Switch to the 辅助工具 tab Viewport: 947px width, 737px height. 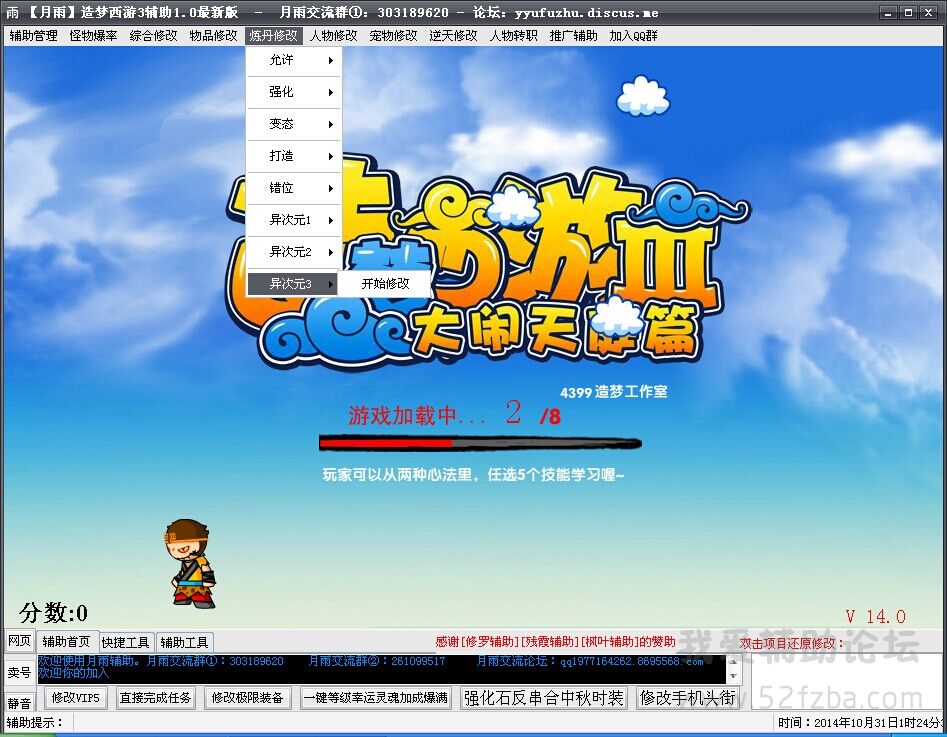tap(184, 642)
